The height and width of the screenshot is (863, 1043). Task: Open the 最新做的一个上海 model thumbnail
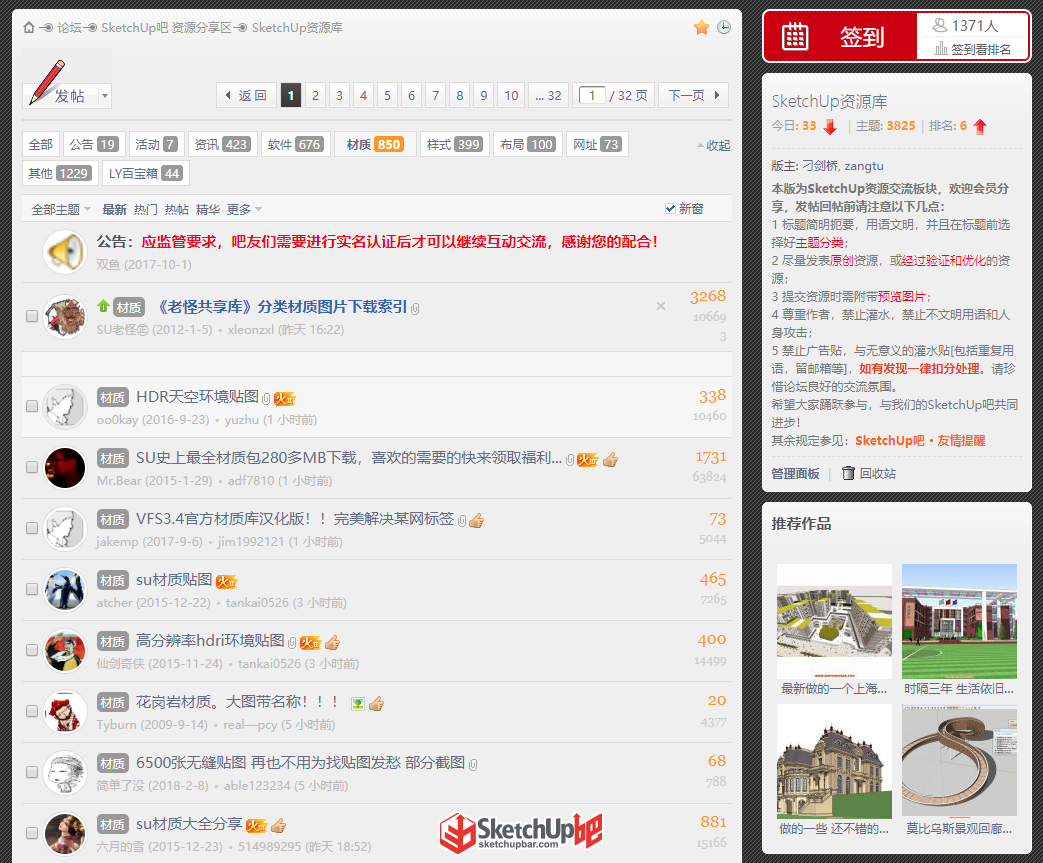(x=834, y=621)
